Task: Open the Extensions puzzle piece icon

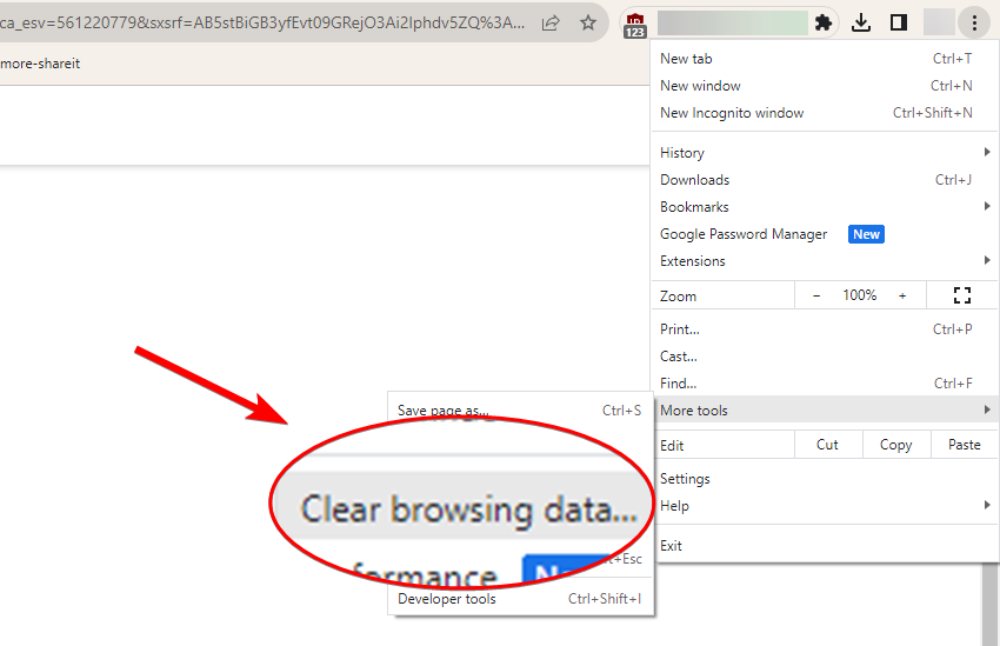Action: 823,23
